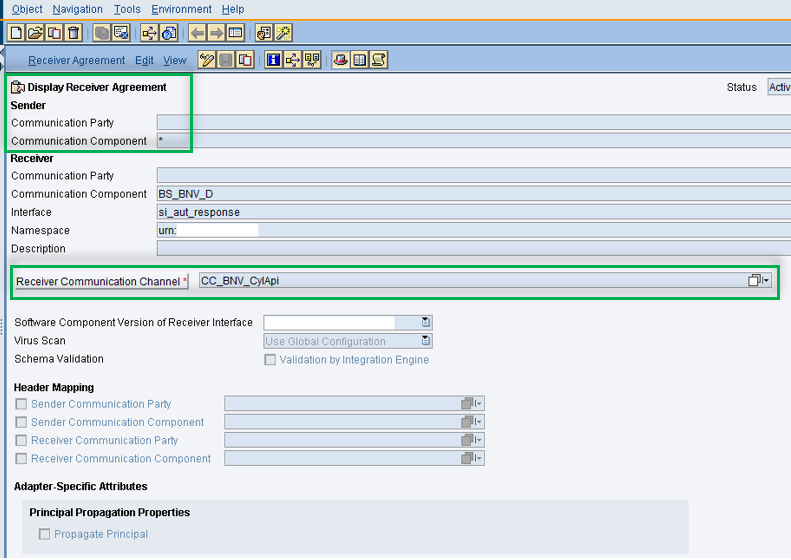The image size is (791, 560).
Task: Click the Back left-arrow icon
Action: [x=197, y=33]
